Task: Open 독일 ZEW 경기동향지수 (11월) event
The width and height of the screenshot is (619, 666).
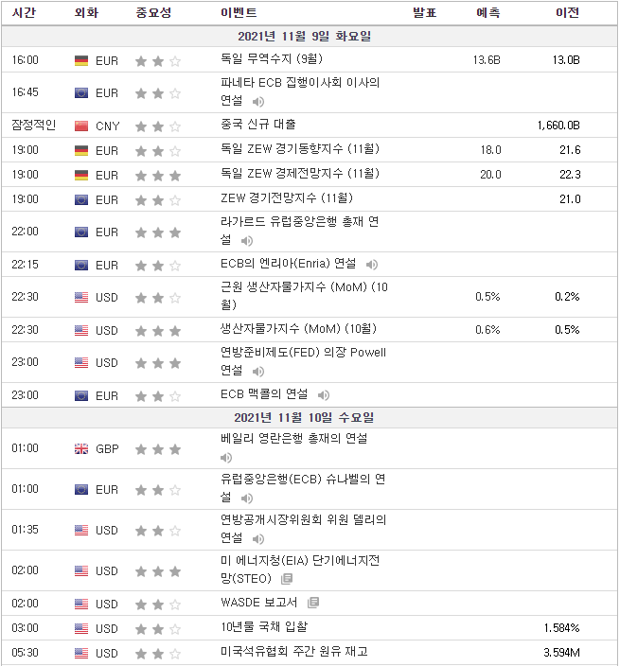Action: [x=286, y=150]
